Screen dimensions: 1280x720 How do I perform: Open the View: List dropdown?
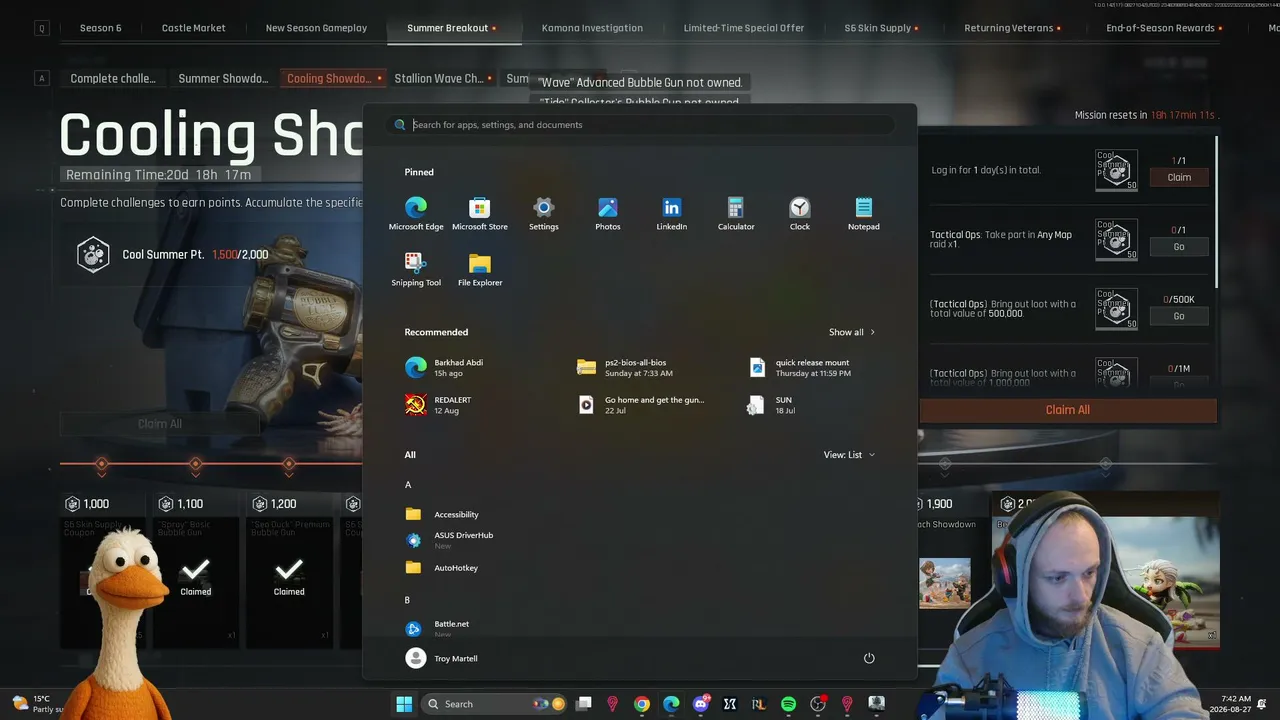pos(849,455)
